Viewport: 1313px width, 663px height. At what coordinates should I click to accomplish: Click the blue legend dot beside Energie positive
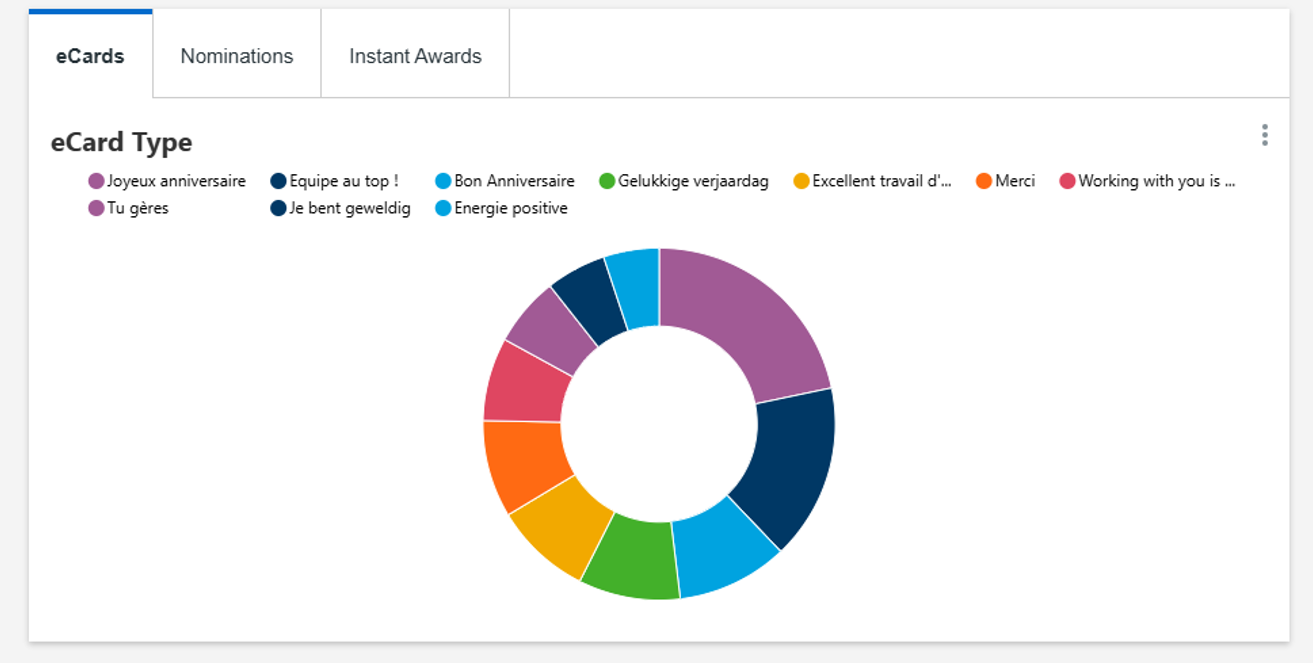coord(443,208)
